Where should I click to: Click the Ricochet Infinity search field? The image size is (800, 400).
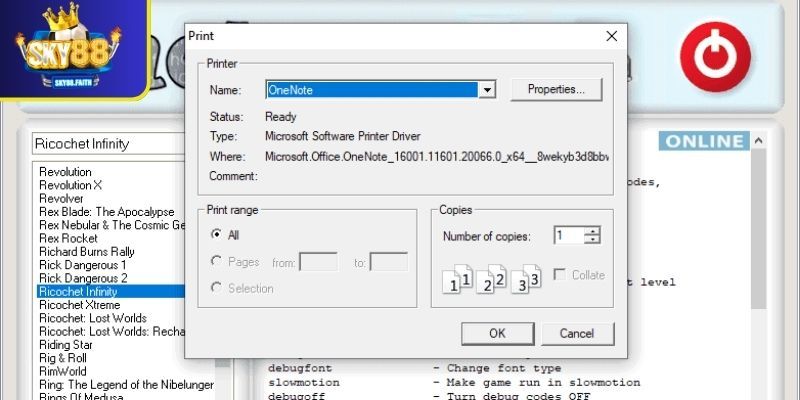click(x=109, y=144)
